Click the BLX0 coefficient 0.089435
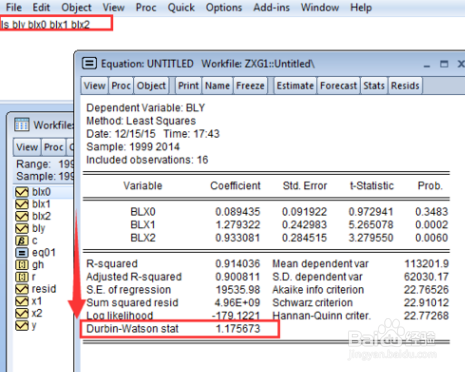Screen dimensions: 465x372 [238, 212]
